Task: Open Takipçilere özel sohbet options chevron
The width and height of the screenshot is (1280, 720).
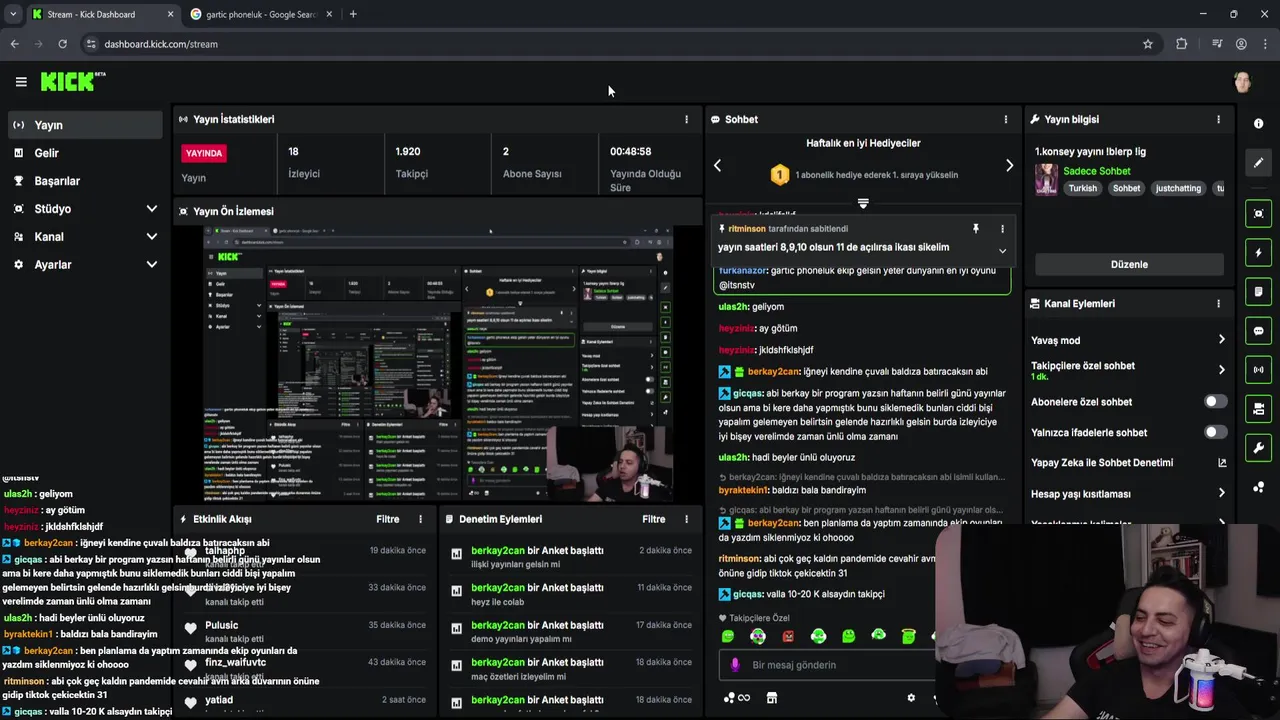Action: point(1221,370)
